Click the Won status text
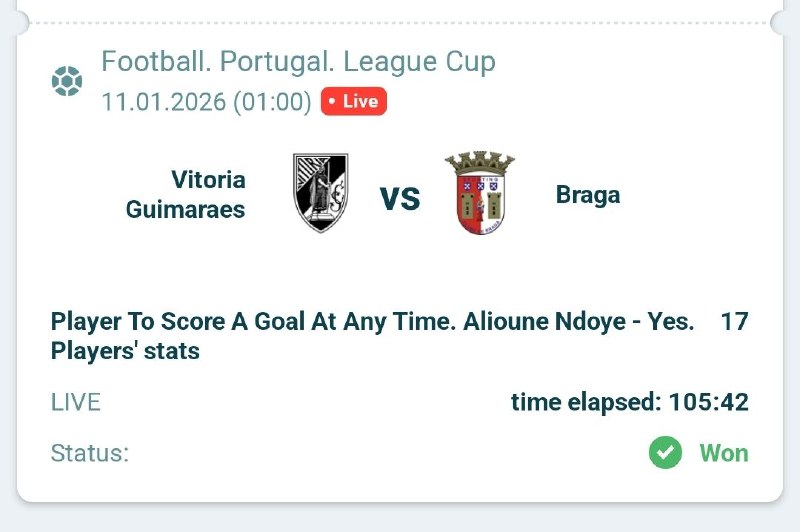 [x=723, y=453]
